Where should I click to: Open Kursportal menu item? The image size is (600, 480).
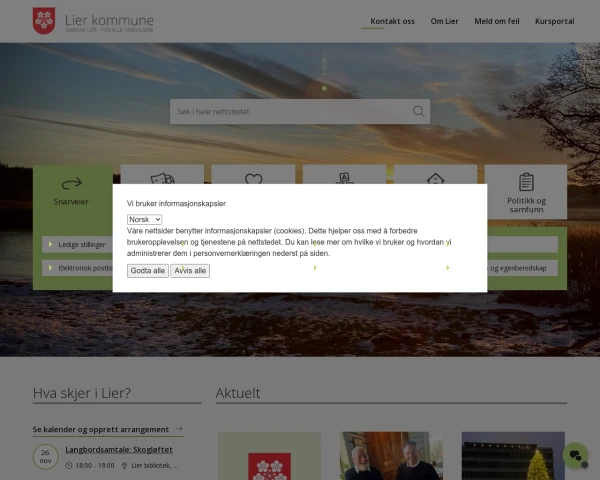[x=554, y=21]
